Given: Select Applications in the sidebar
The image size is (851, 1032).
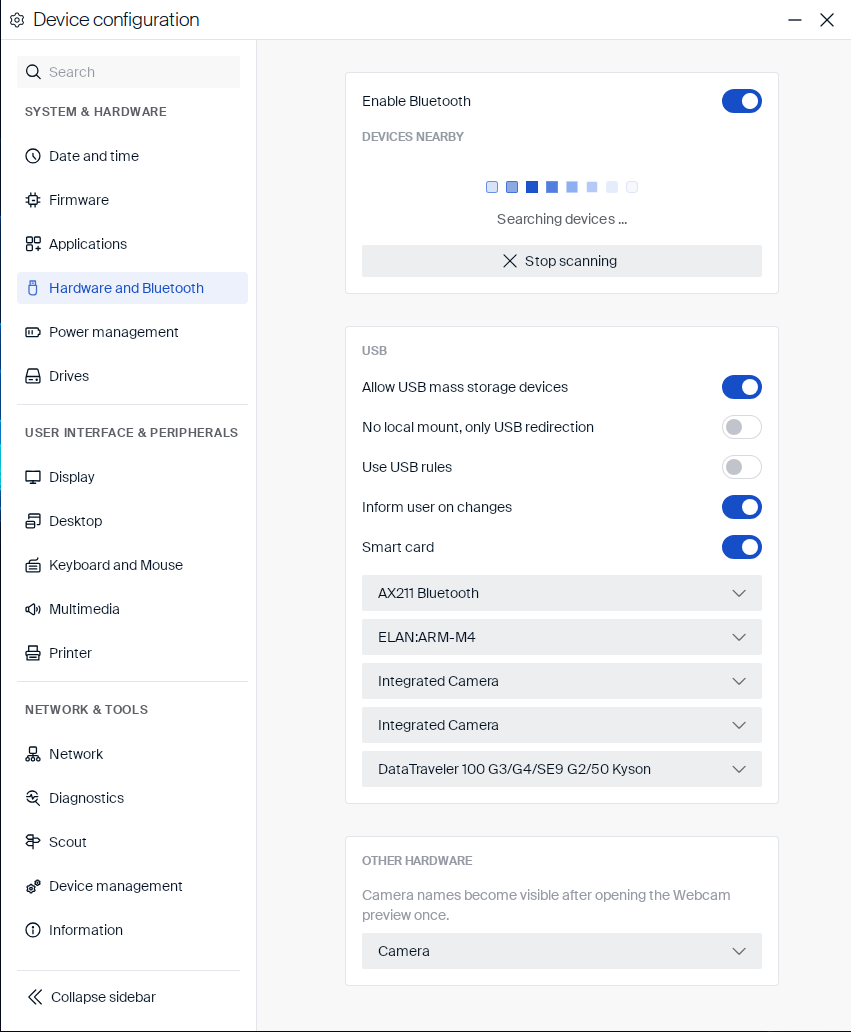Looking at the screenshot, I should (132, 244).
